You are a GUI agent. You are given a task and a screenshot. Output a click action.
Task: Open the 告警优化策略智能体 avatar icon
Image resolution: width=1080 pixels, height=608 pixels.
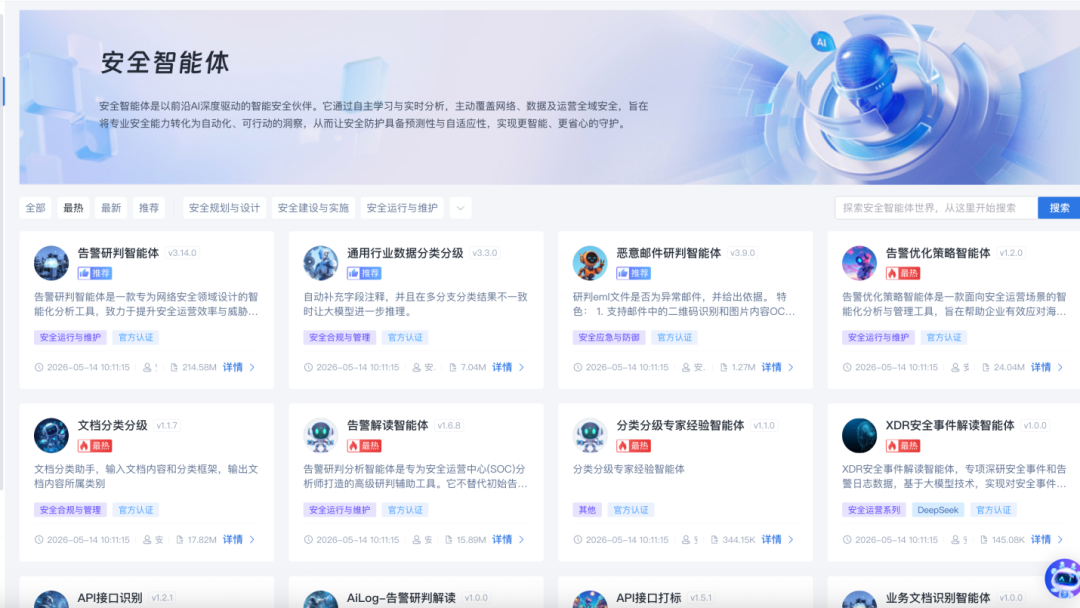pyautogui.click(x=860, y=262)
